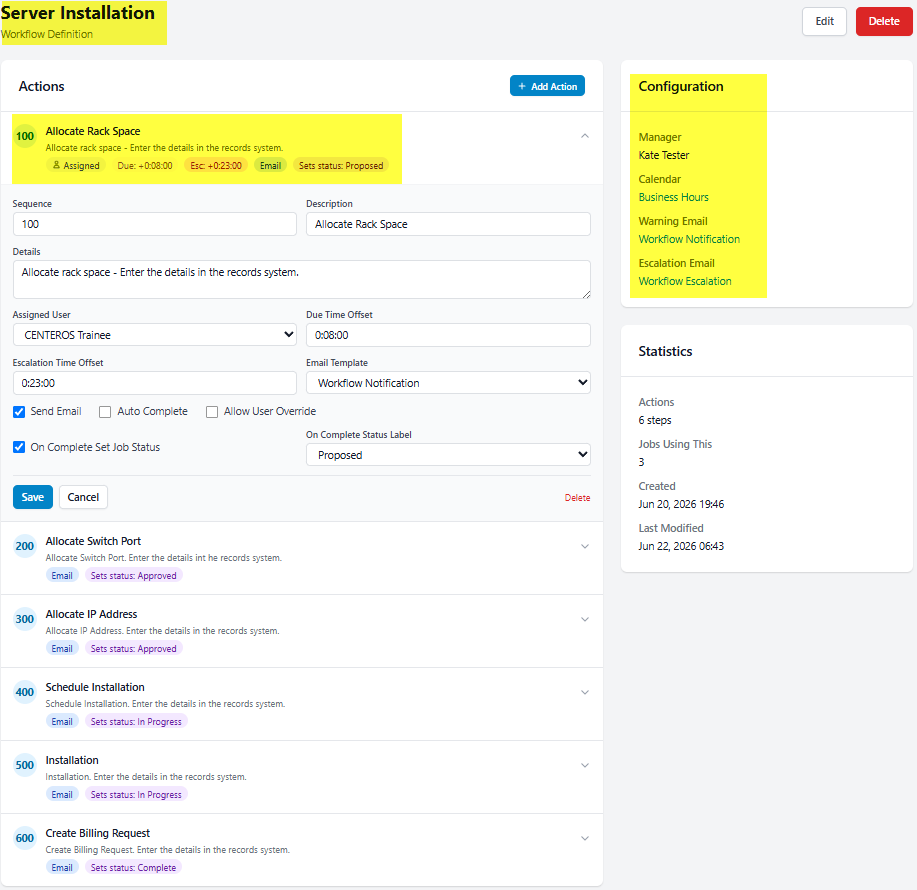Click the Email tag under Installation
917x890 pixels.
point(62,795)
